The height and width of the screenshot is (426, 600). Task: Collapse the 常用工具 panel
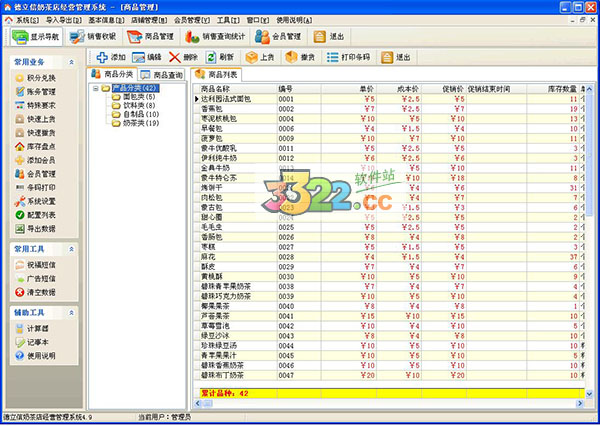71,249
